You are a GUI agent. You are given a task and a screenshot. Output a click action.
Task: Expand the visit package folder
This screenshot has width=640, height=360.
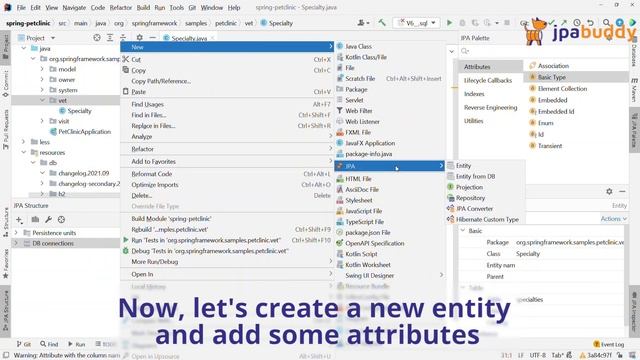[x=42, y=121]
